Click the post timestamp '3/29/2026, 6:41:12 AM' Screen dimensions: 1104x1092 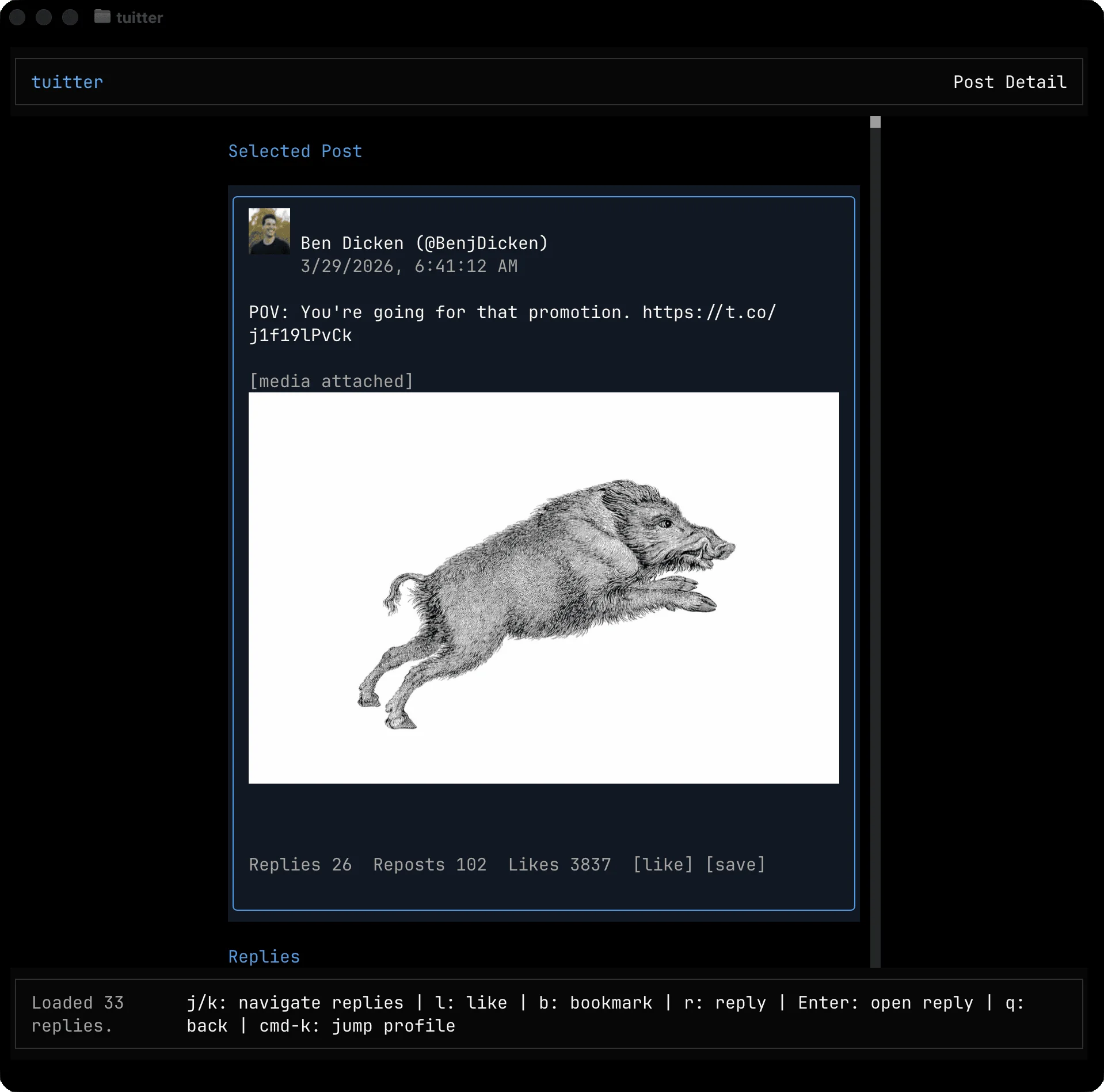click(409, 266)
